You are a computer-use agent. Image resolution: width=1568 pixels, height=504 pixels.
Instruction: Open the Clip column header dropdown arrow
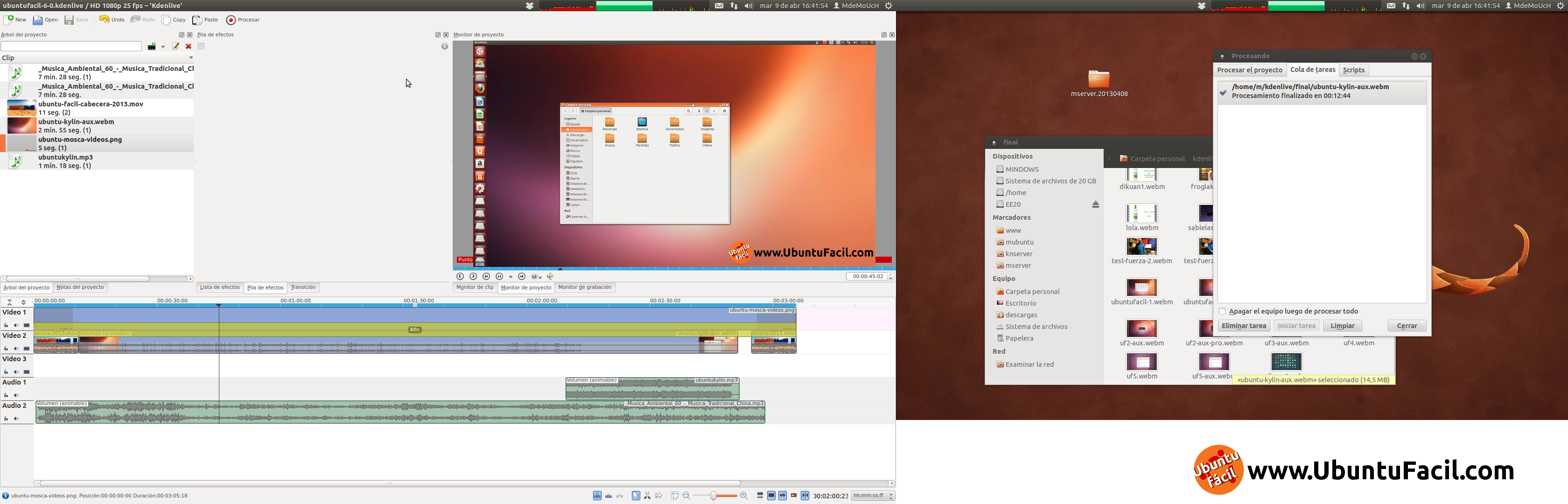tap(190, 58)
